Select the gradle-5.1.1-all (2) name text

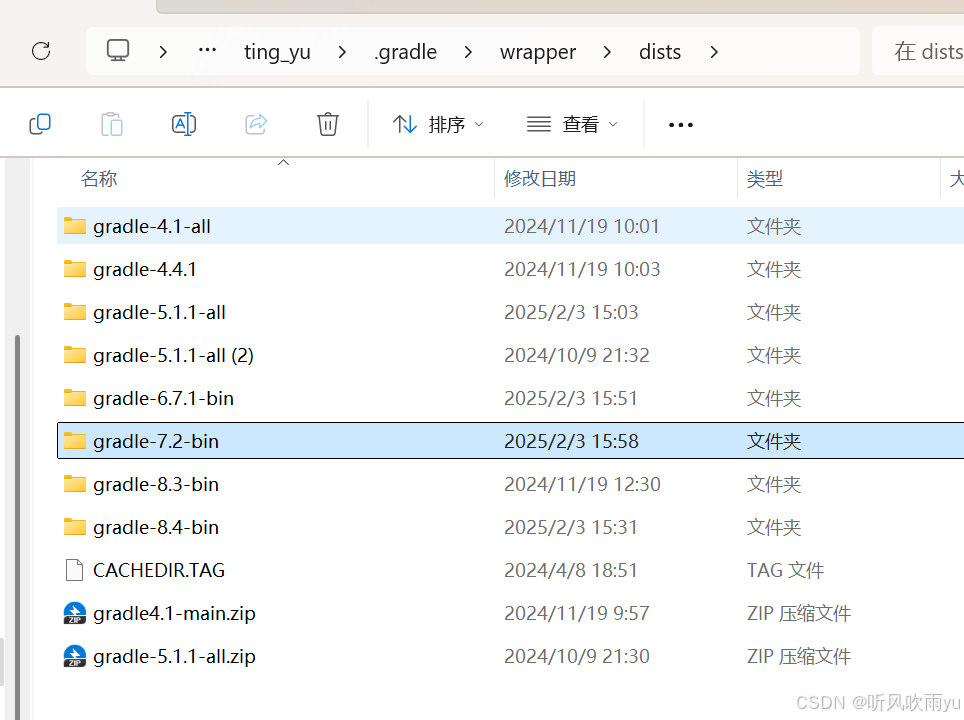(173, 355)
